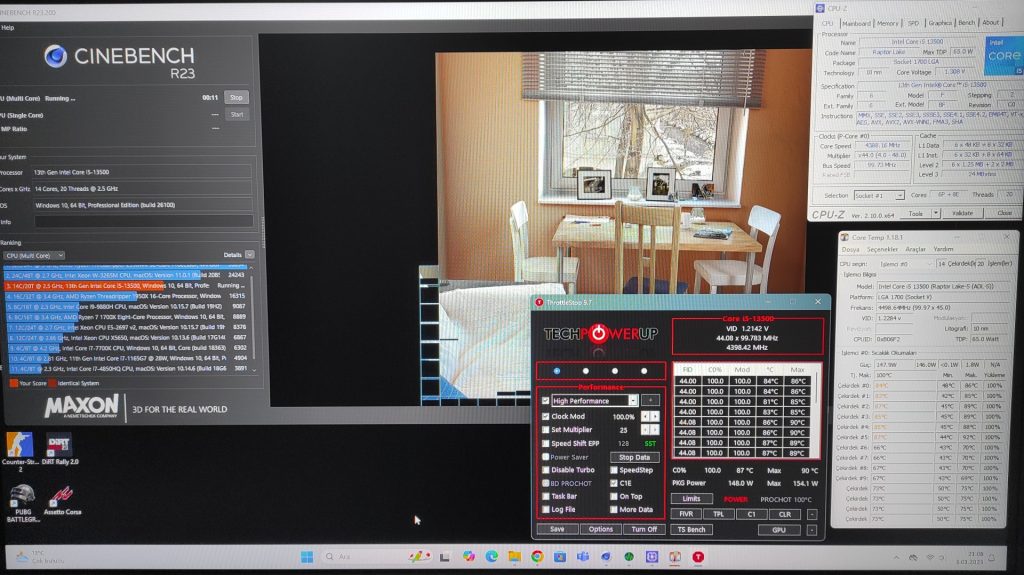Toggle the Clock Mod checkbox
Image resolution: width=1024 pixels, height=575 pixels.
(545, 416)
